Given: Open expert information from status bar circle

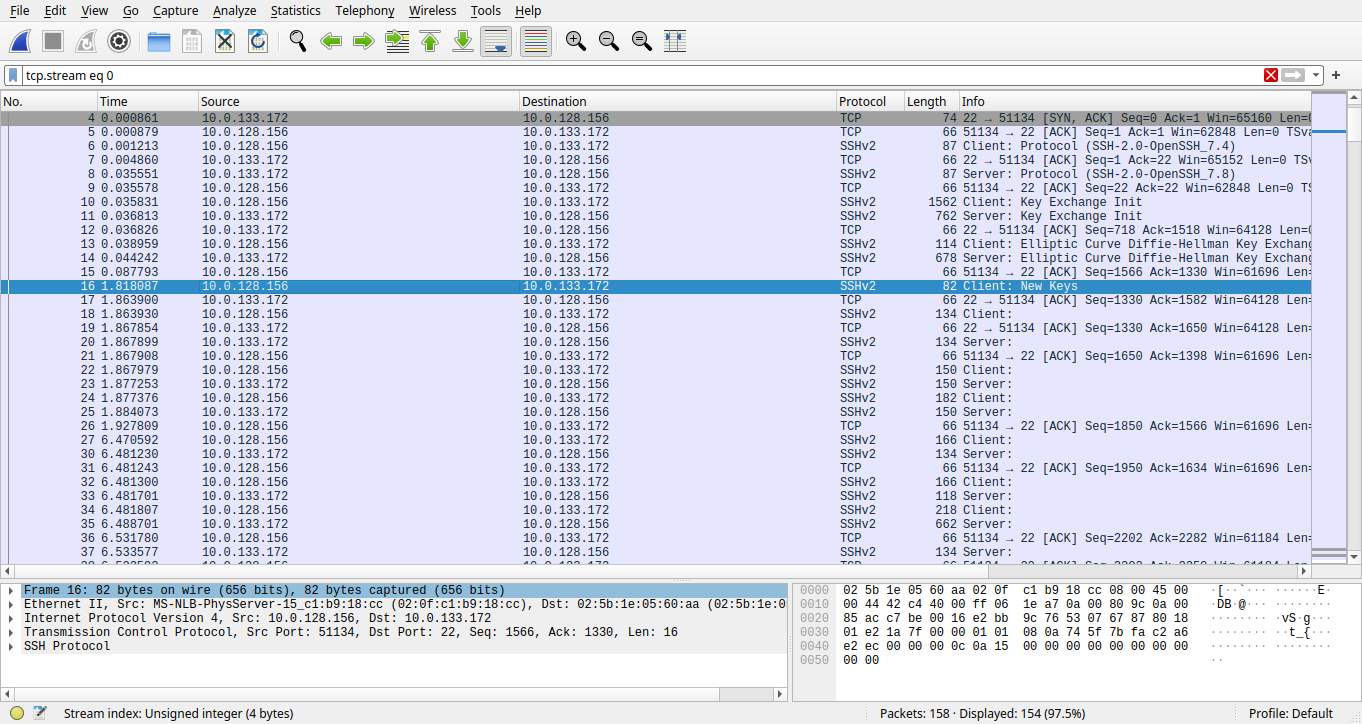Looking at the screenshot, I should click(x=17, y=713).
